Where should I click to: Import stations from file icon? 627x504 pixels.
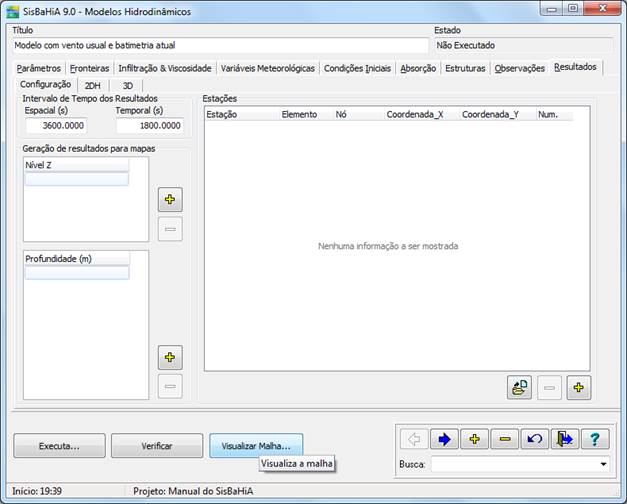(519, 387)
